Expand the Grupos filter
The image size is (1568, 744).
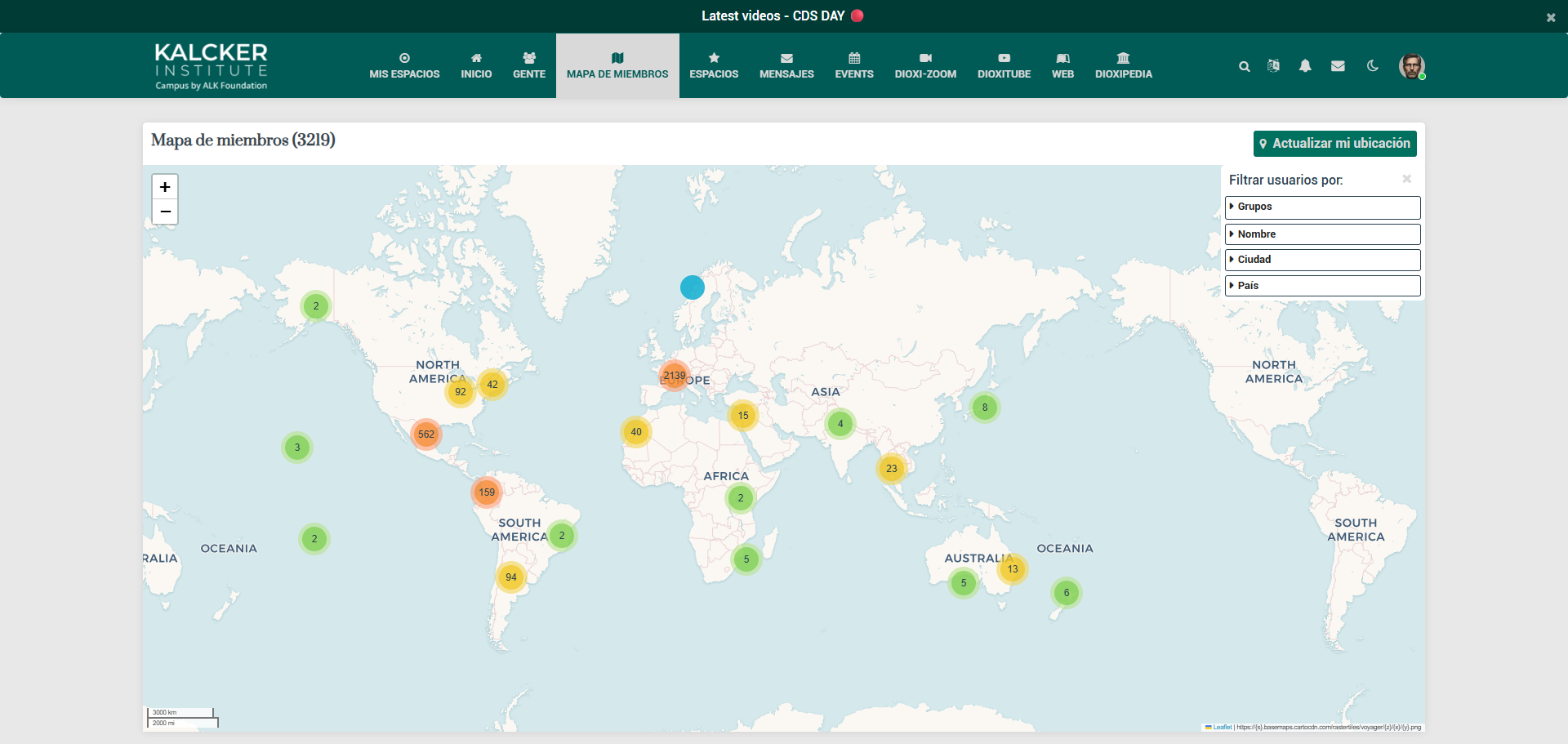pyautogui.click(x=1322, y=207)
